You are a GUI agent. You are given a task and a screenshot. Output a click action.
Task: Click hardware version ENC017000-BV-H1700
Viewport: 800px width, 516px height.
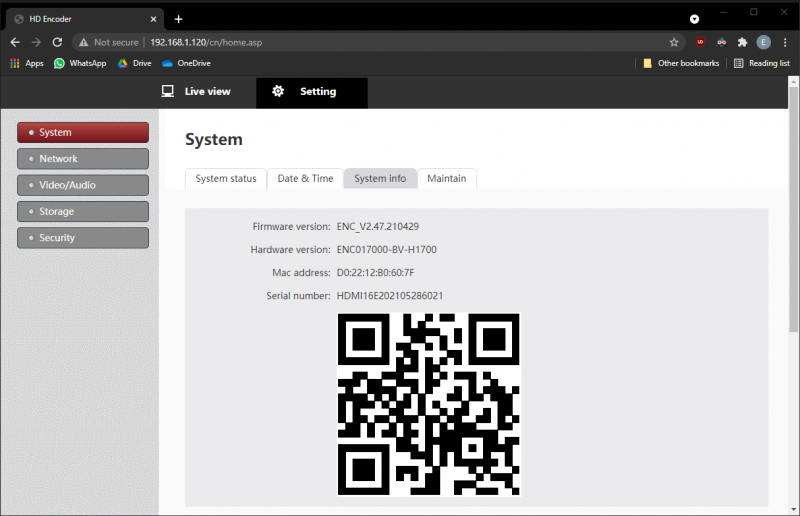click(x=387, y=250)
